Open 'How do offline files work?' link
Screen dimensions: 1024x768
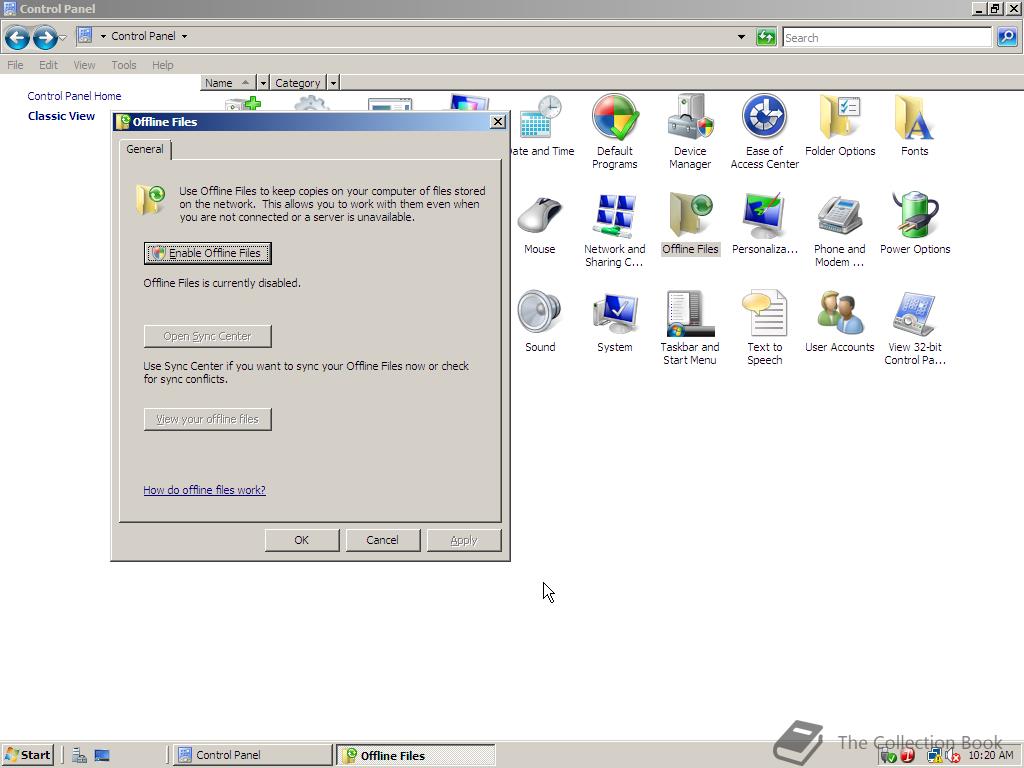pos(204,490)
